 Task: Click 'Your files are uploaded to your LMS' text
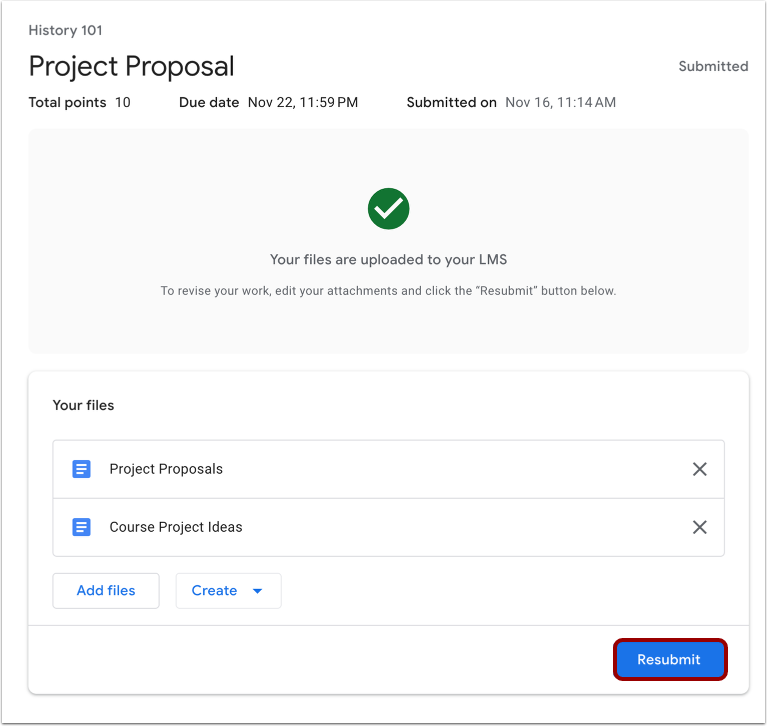tap(388, 259)
